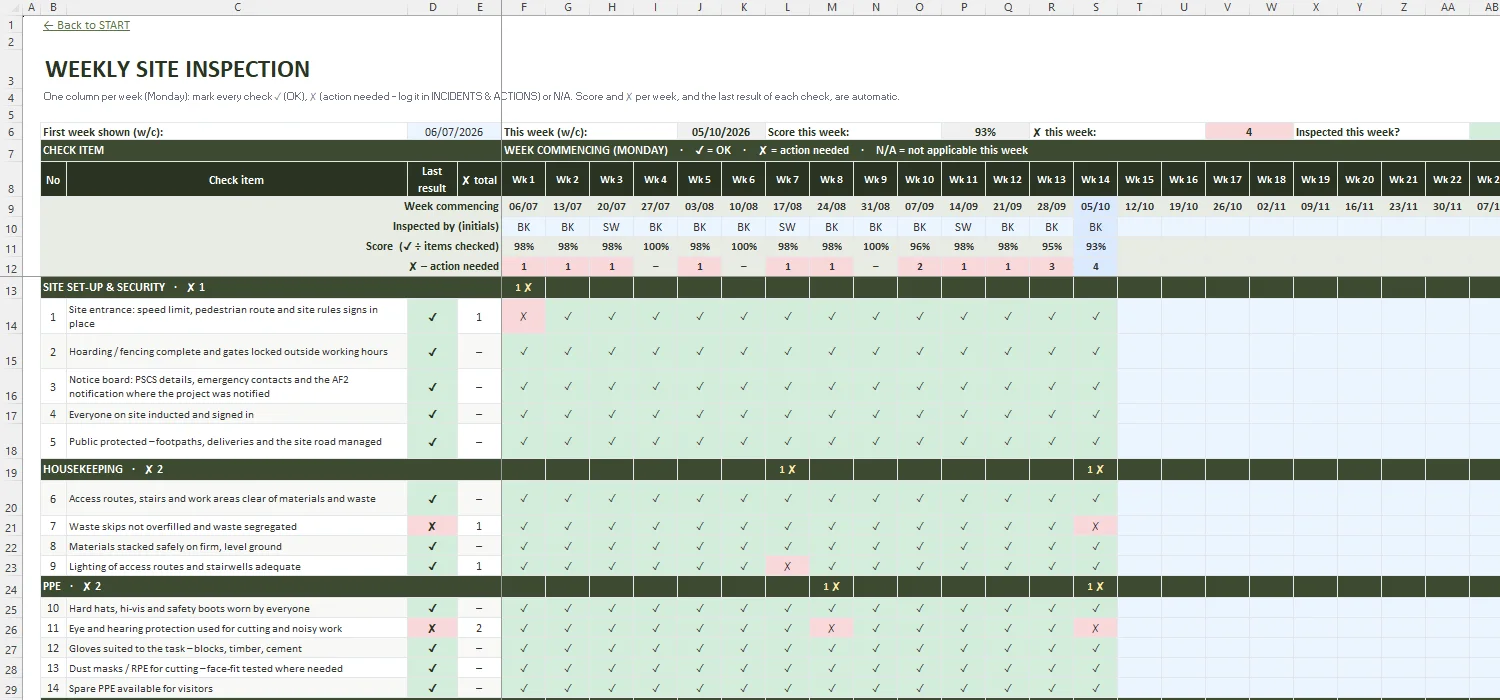Select check item 'Everyone on site inducted and signed in'

click(237, 414)
